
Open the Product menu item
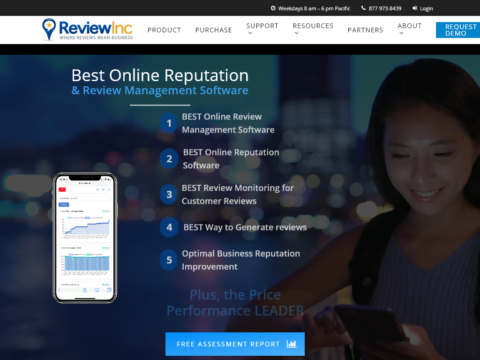point(164,30)
